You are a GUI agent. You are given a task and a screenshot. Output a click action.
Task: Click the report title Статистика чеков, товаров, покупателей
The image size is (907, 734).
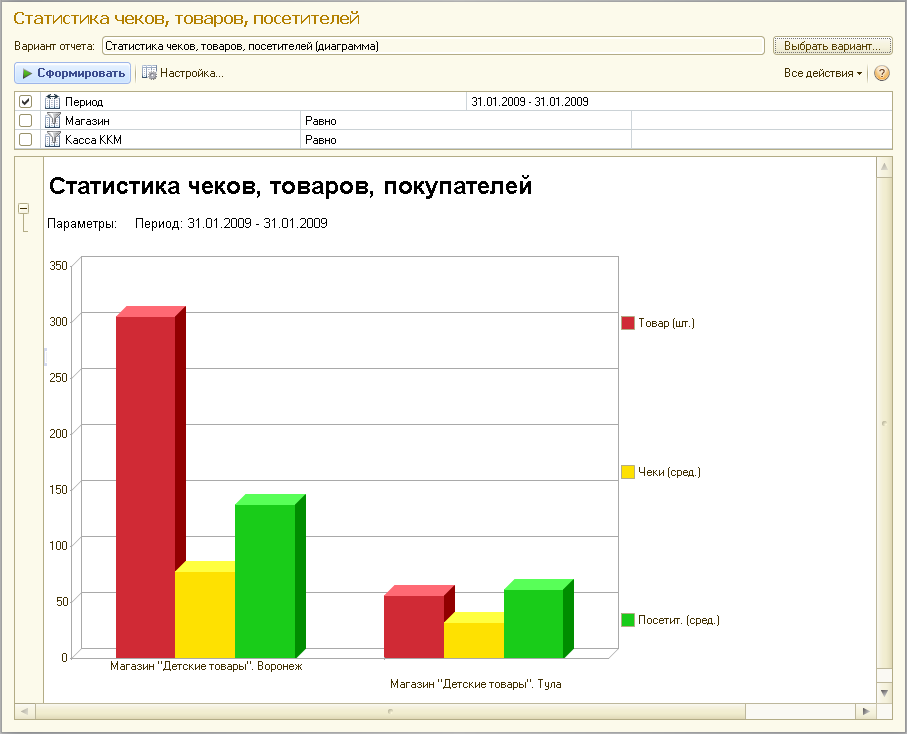pos(290,186)
